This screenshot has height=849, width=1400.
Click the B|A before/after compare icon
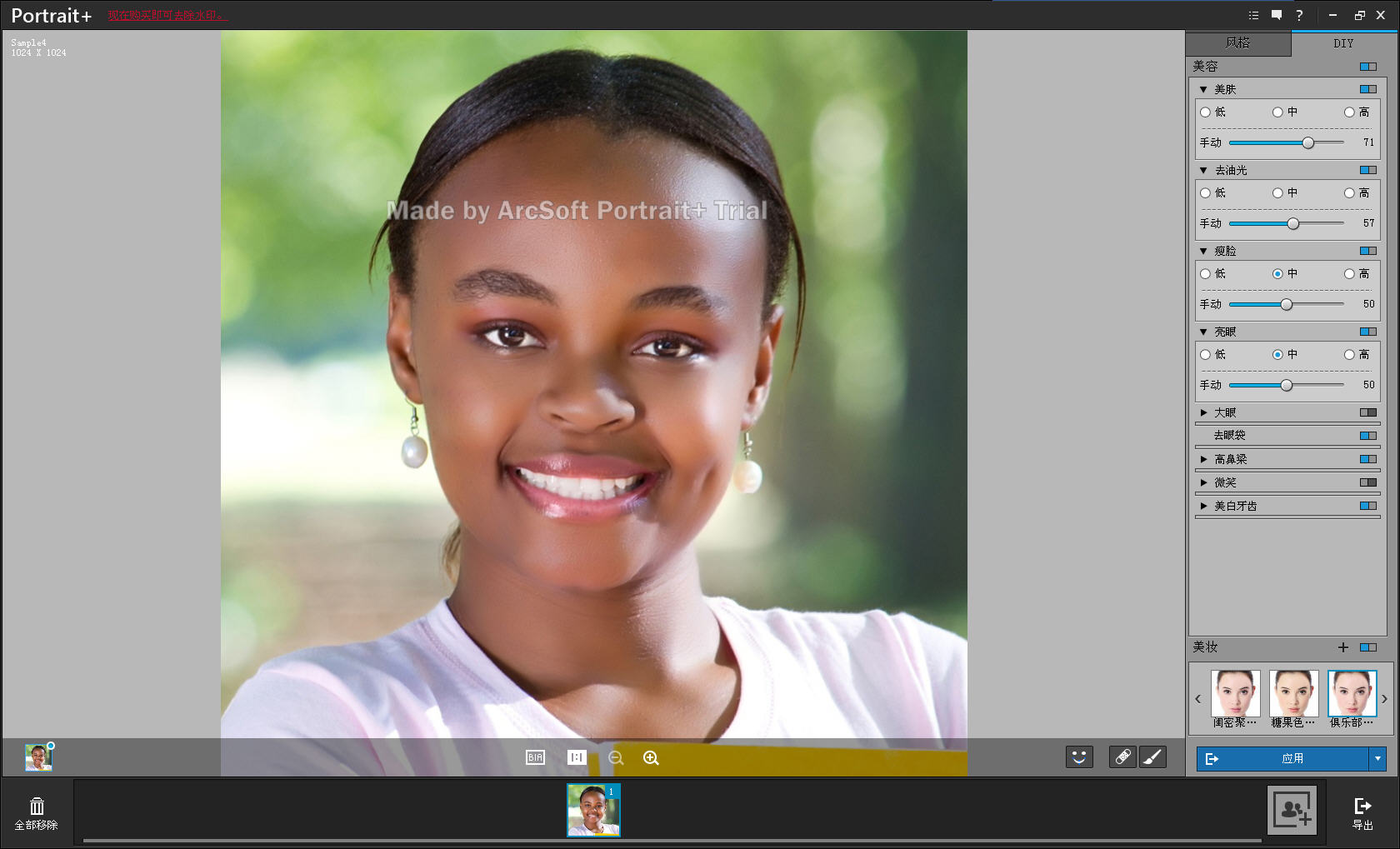pos(535,757)
